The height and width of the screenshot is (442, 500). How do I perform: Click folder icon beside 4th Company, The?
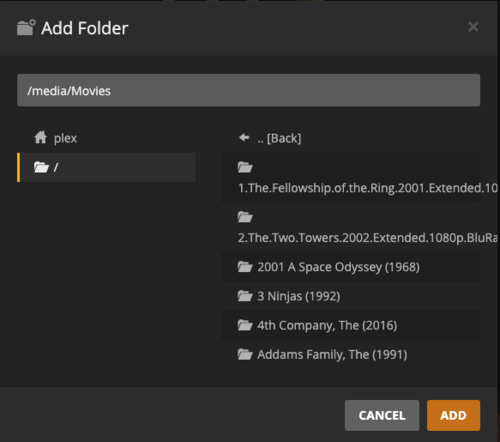click(245, 325)
